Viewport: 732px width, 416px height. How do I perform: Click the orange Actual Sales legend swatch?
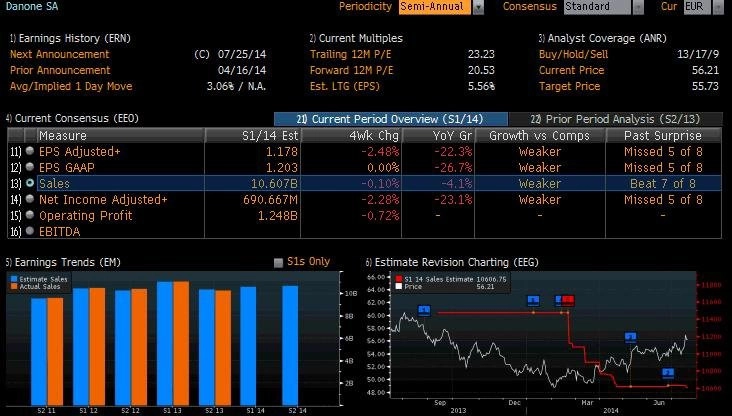[x=14, y=287]
